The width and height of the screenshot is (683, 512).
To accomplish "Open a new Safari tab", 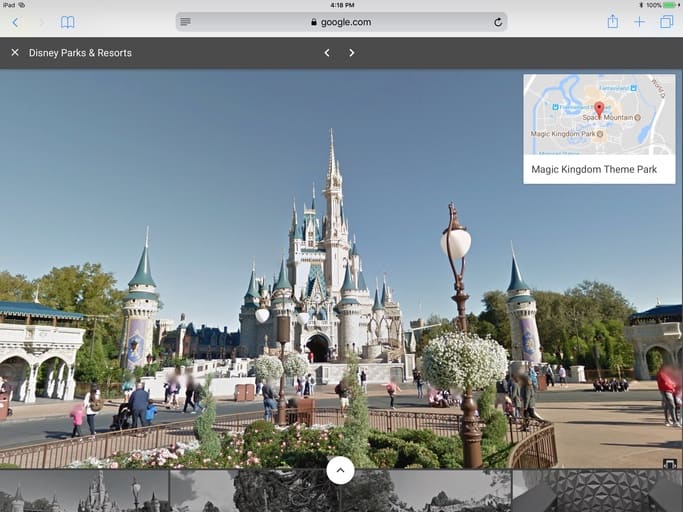I will (639, 22).
